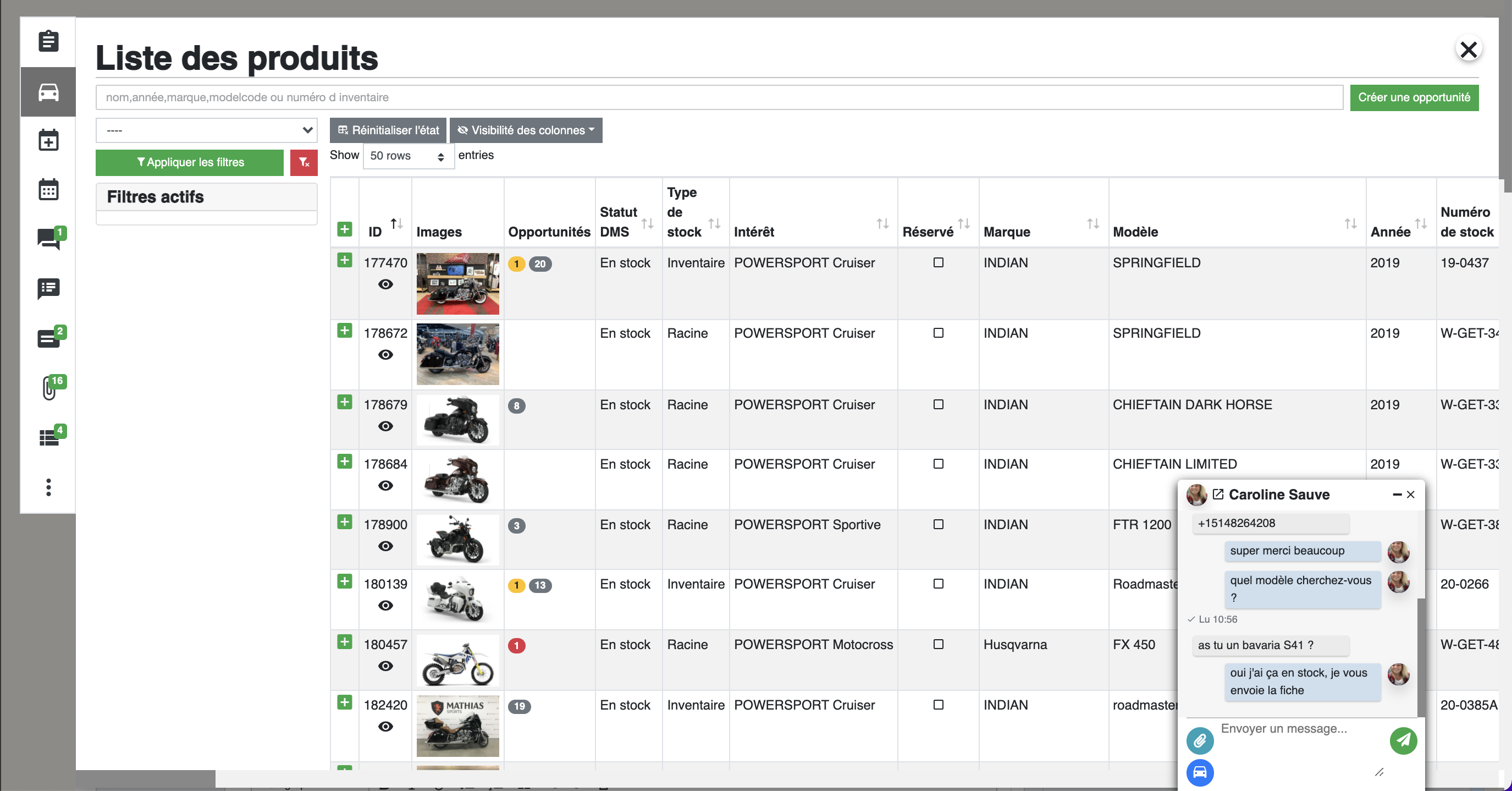This screenshot has width=1512, height=791.
Task: Open the card icon with badge 2
Action: (x=51, y=338)
